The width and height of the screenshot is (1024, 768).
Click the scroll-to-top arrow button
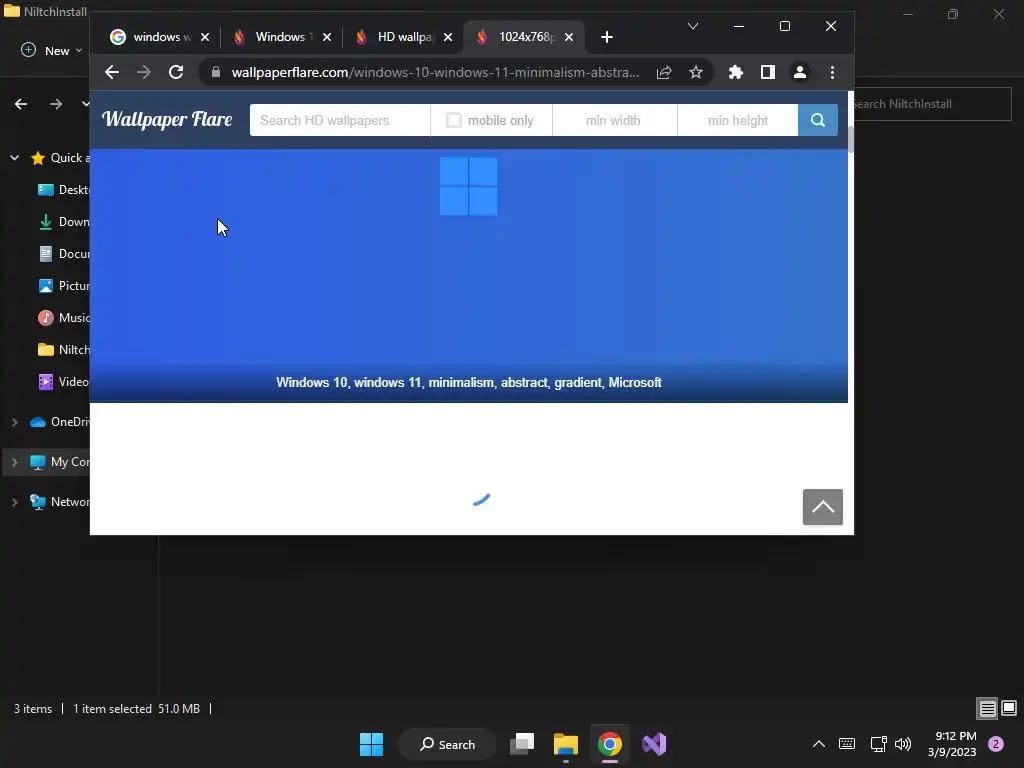click(x=823, y=507)
